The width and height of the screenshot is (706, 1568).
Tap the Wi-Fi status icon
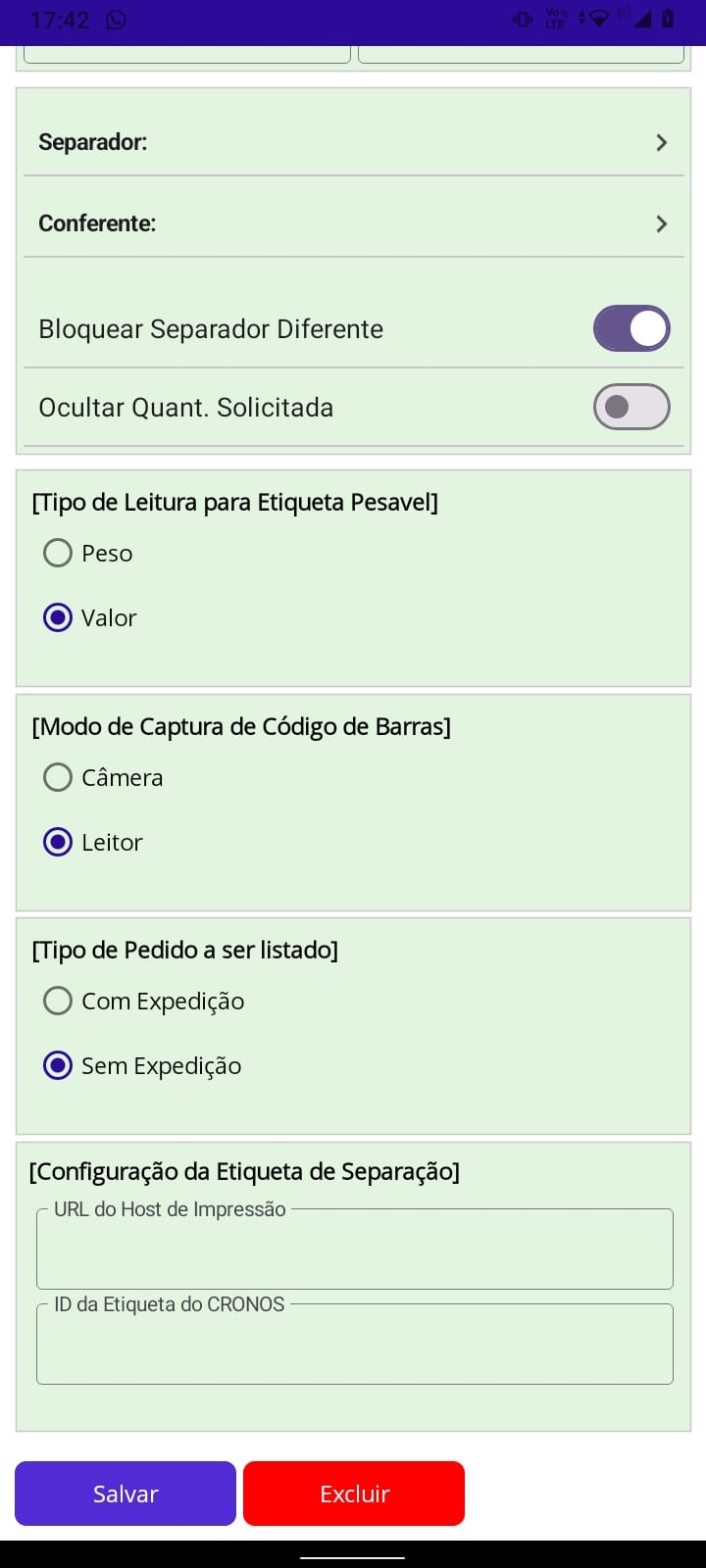(597, 19)
